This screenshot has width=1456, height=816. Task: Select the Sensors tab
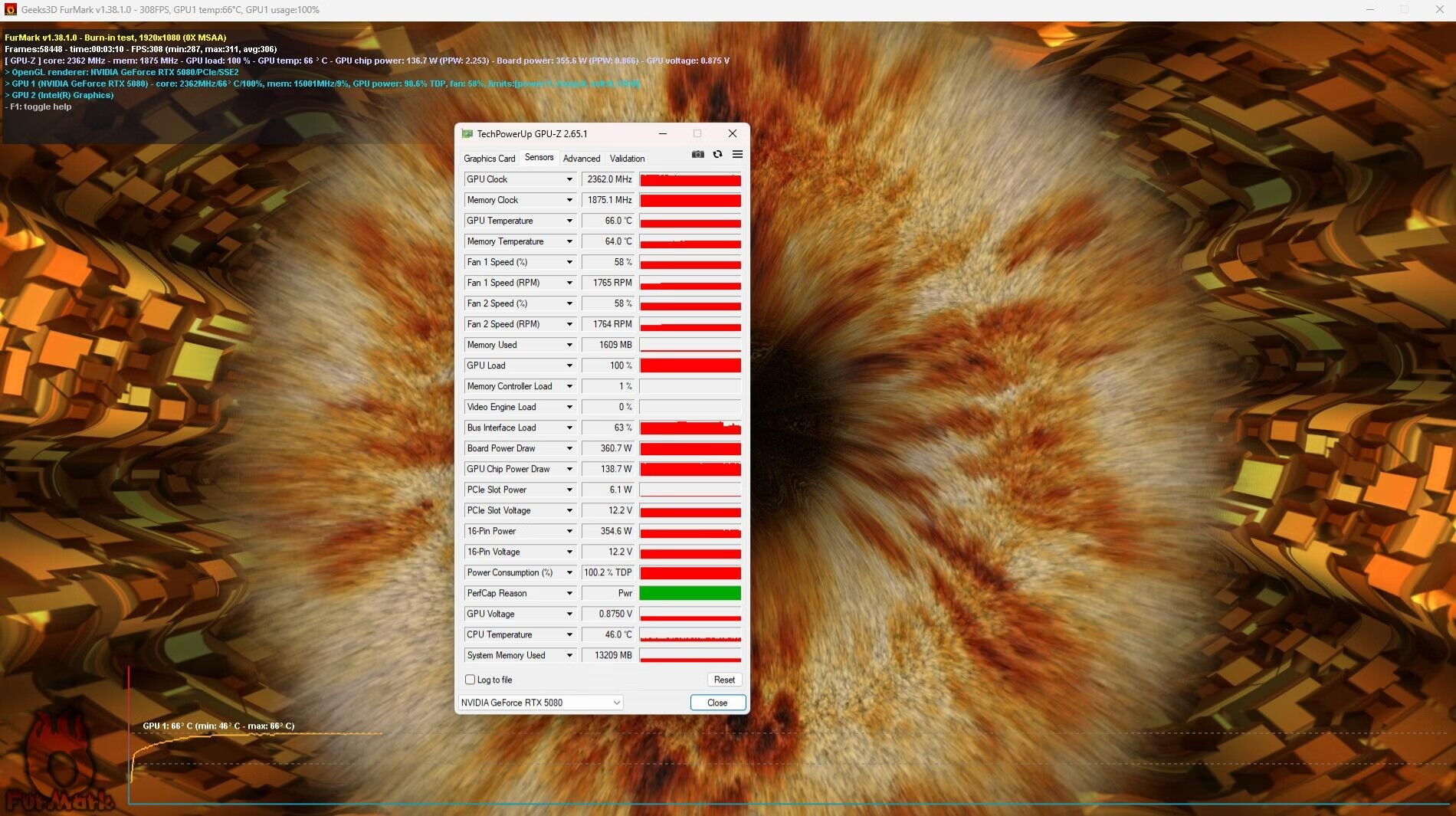(x=539, y=157)
